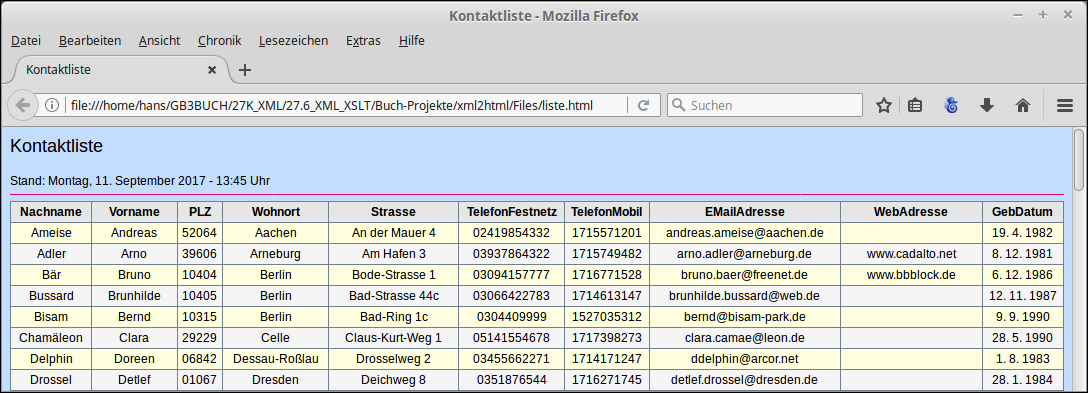
Task: Open the site information icon in address bar
Action: point(51,106)
